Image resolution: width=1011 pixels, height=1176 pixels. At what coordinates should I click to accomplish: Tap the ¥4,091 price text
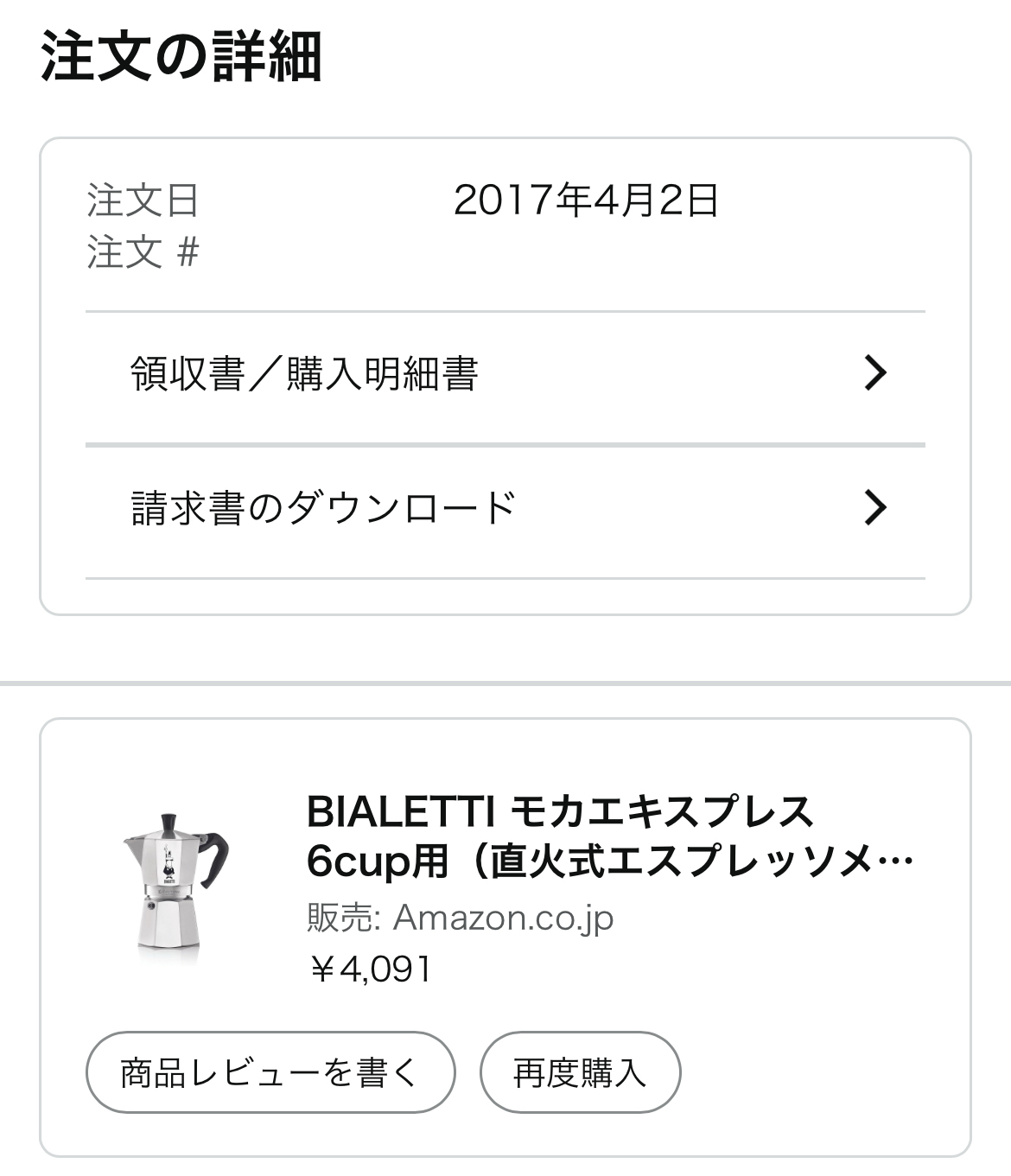(x=370, y=969)
